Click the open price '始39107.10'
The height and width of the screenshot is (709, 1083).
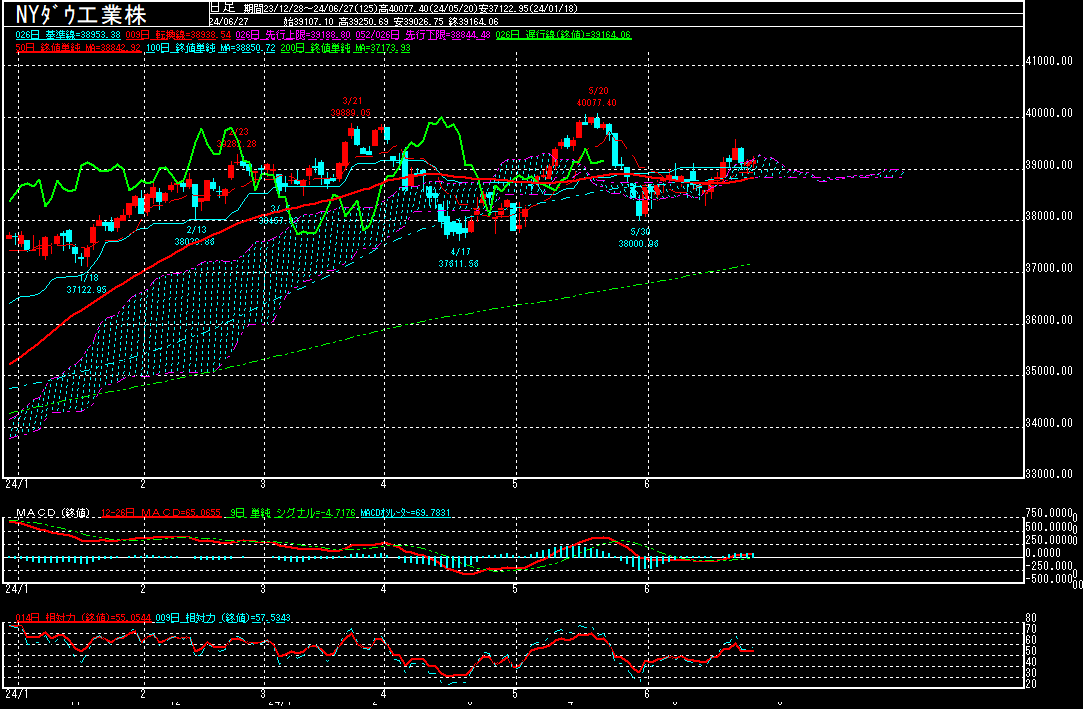coord(309,21)
